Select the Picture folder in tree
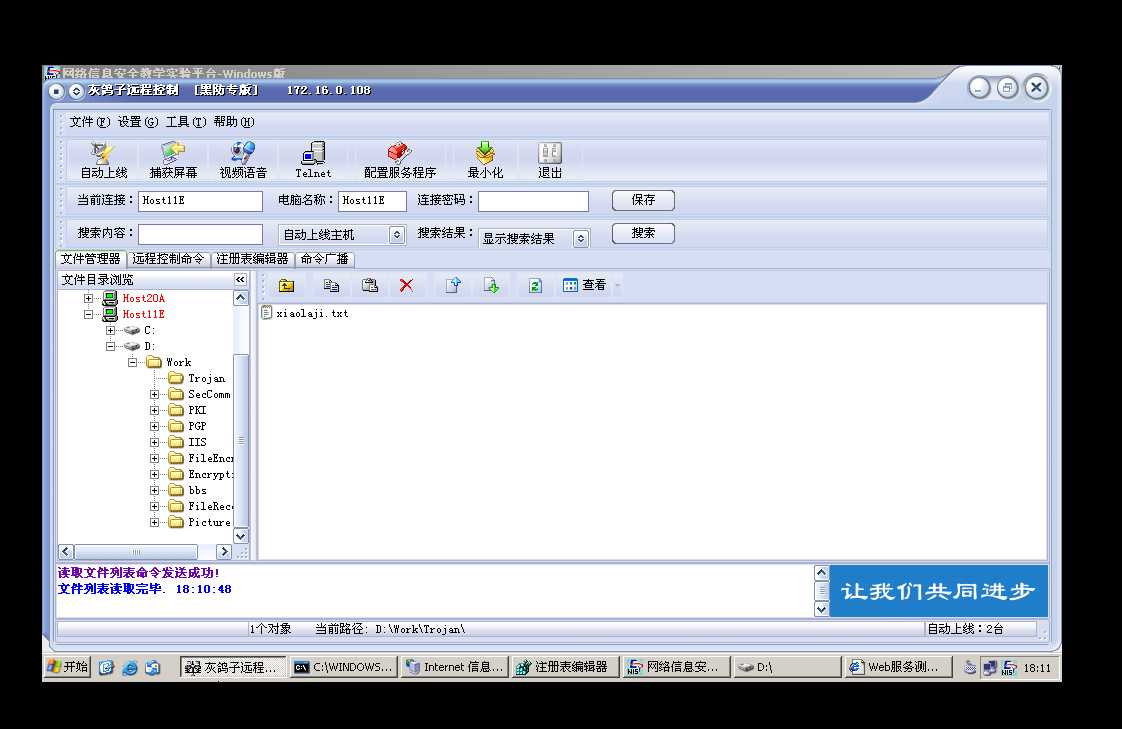 pos(200,522)
